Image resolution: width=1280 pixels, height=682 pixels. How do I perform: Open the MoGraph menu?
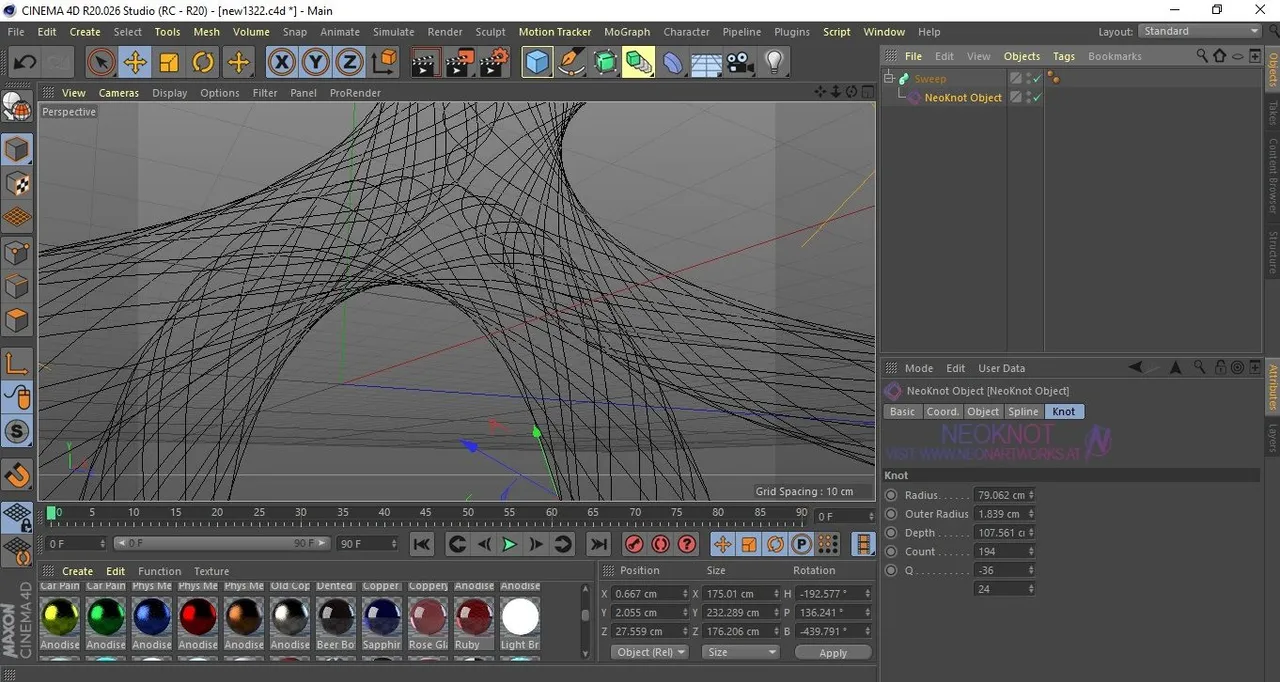pyautogui.click(x=627, y=32)
